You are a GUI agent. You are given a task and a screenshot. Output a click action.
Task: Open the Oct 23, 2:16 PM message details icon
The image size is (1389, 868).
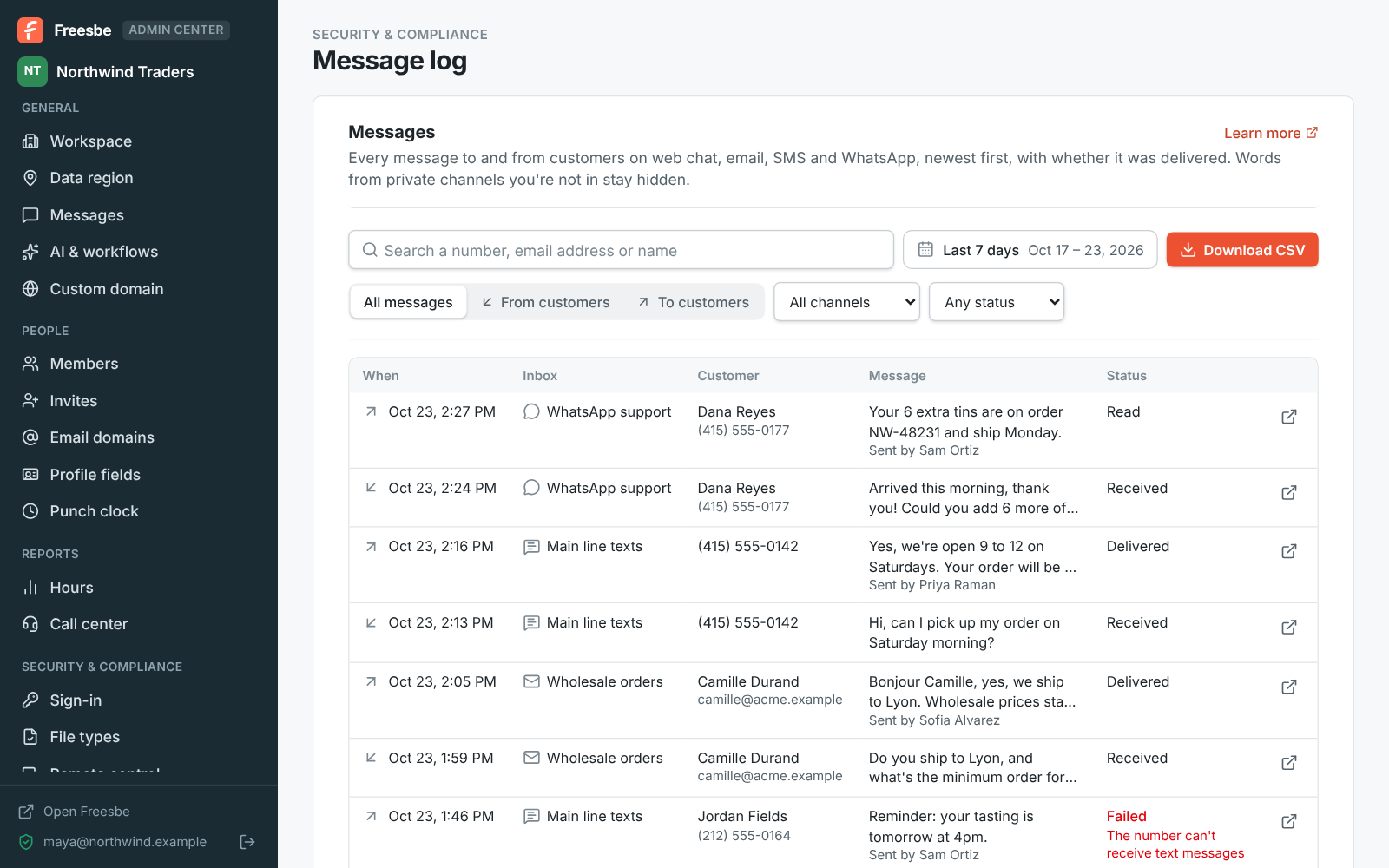pyautogui.click(x=1289, y=551)
